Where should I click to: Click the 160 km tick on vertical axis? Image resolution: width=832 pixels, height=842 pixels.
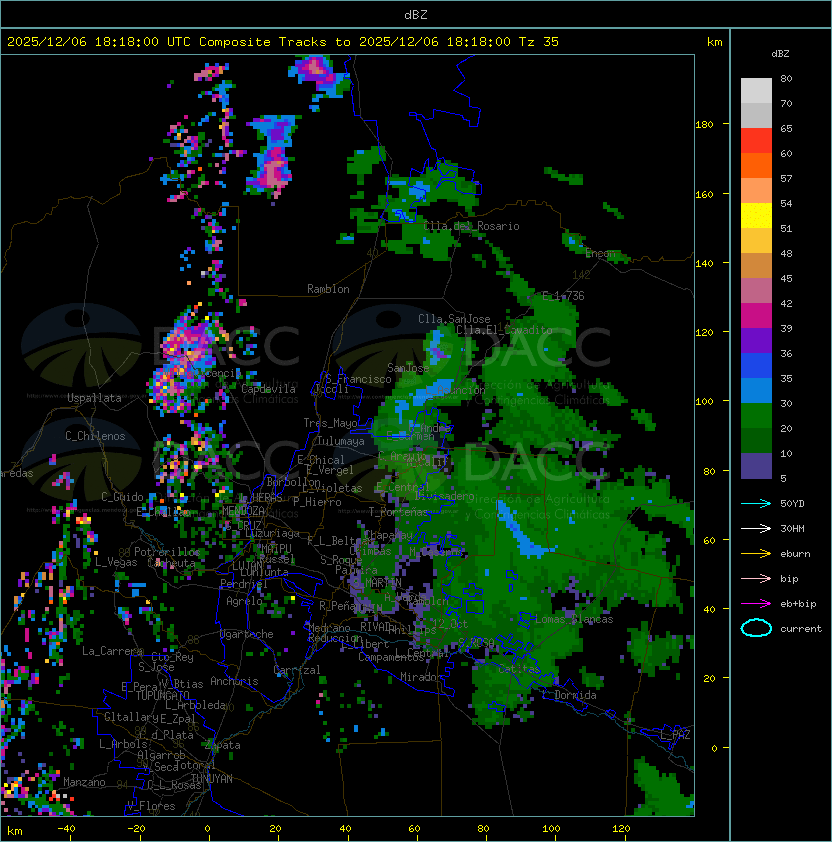pos(704,194)
